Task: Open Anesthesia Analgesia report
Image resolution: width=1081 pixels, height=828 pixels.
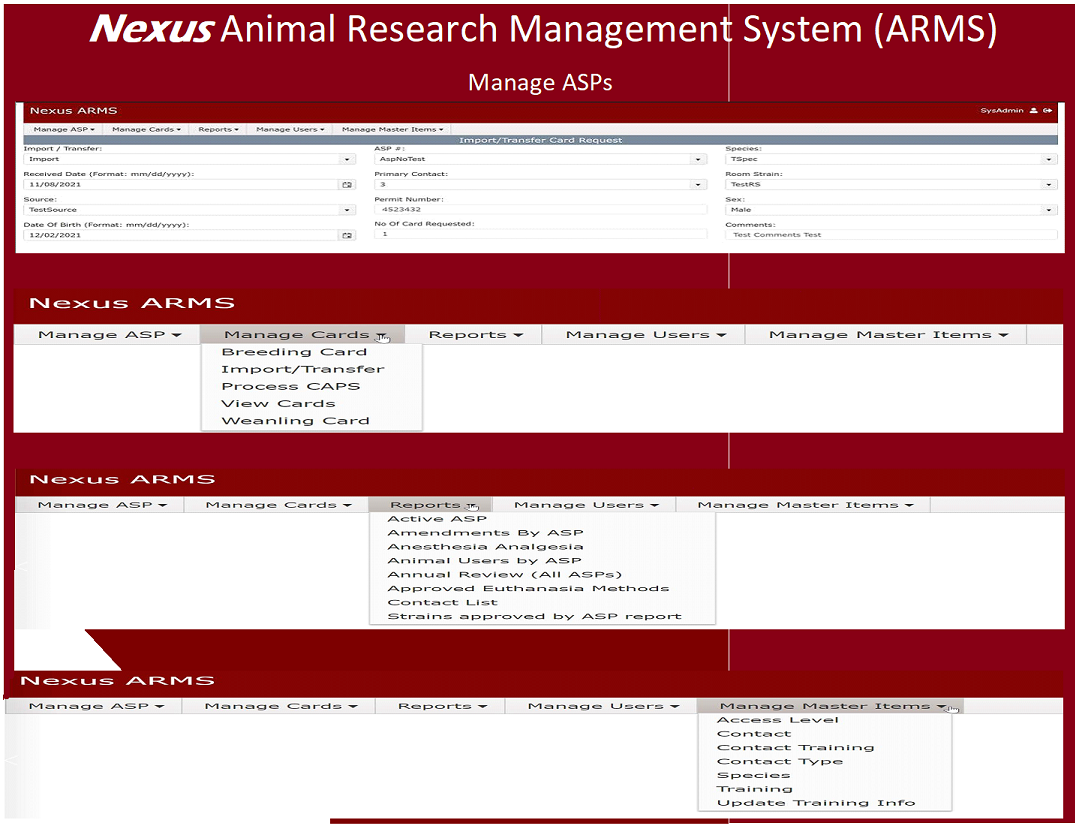Action: tap(485, 547)
